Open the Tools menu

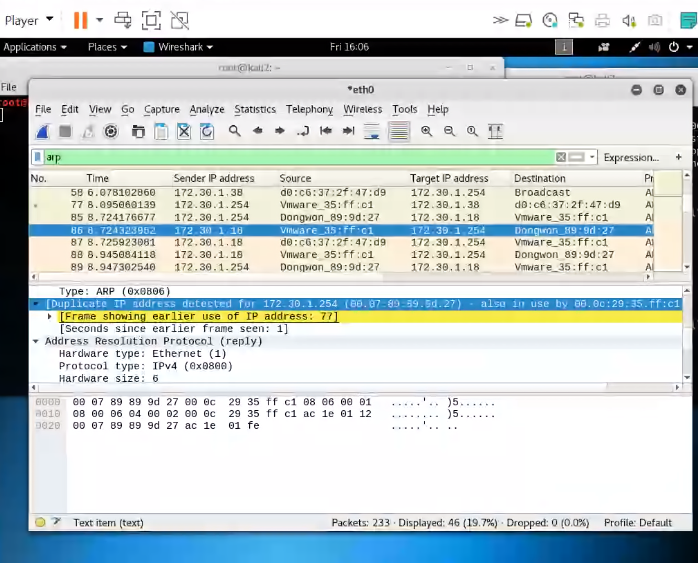point(405,109)
